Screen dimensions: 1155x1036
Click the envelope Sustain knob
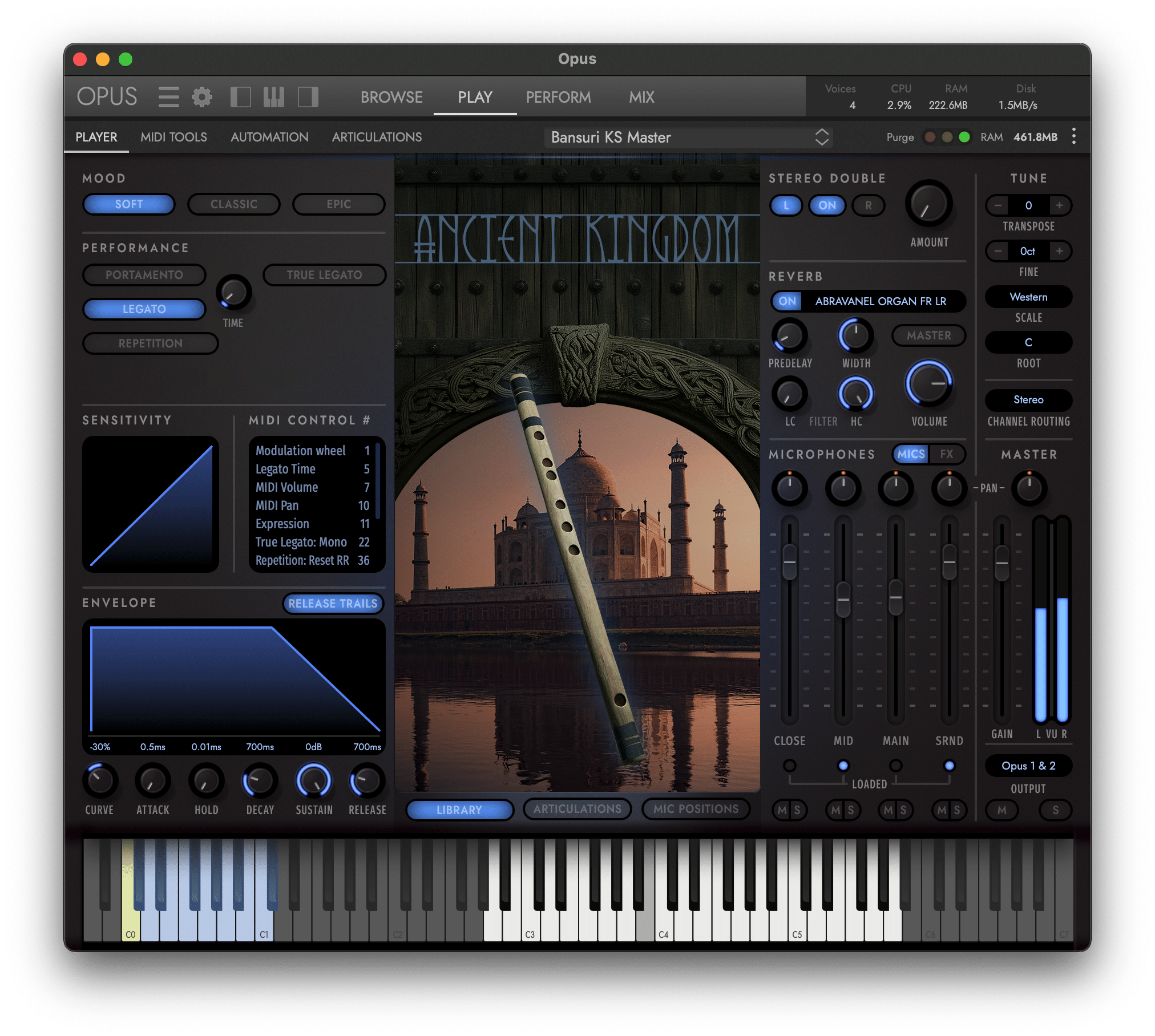[313, 780]
